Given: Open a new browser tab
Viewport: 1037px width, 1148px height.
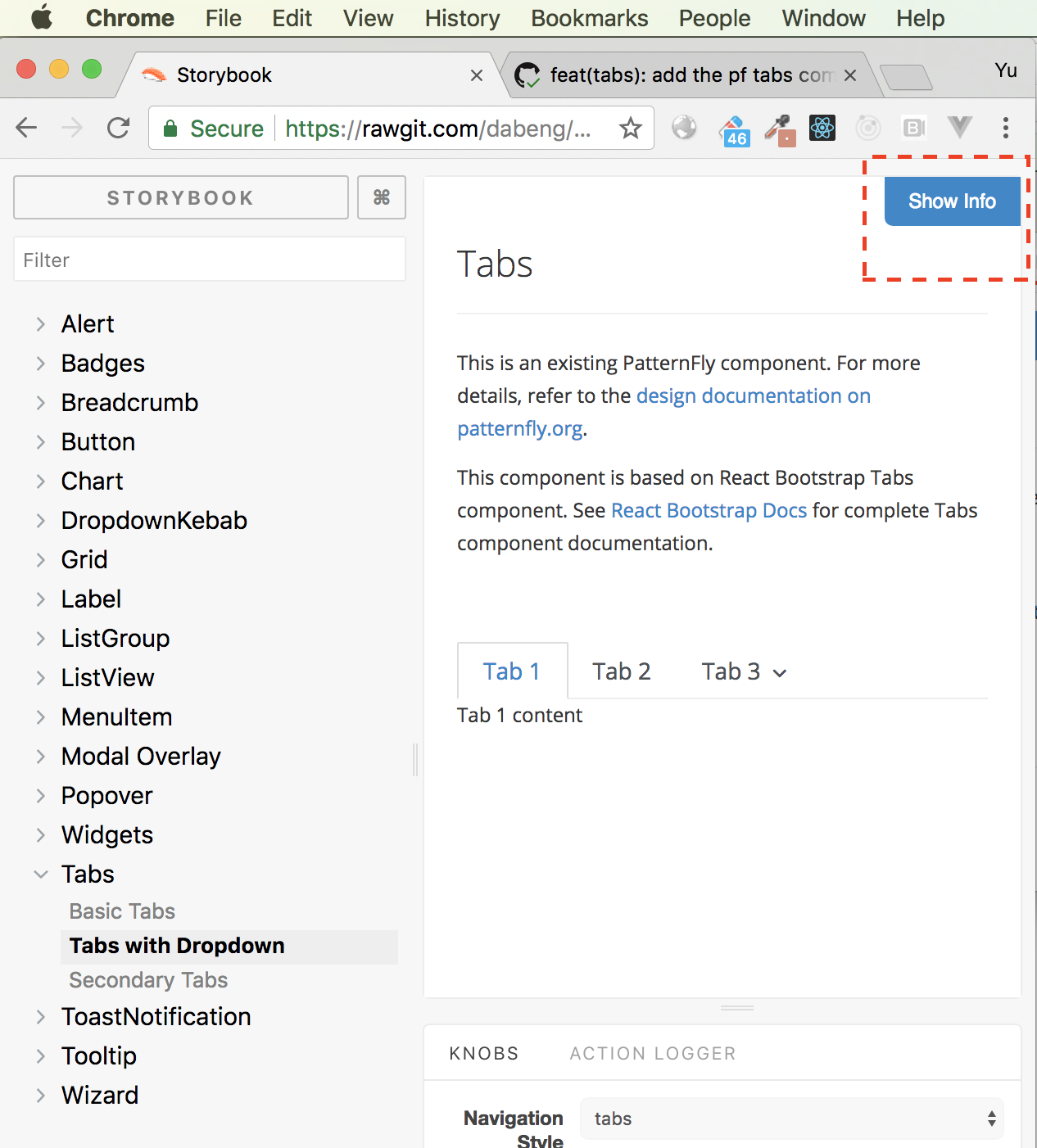Looking at the screenshot, I should tap(906, 77).
